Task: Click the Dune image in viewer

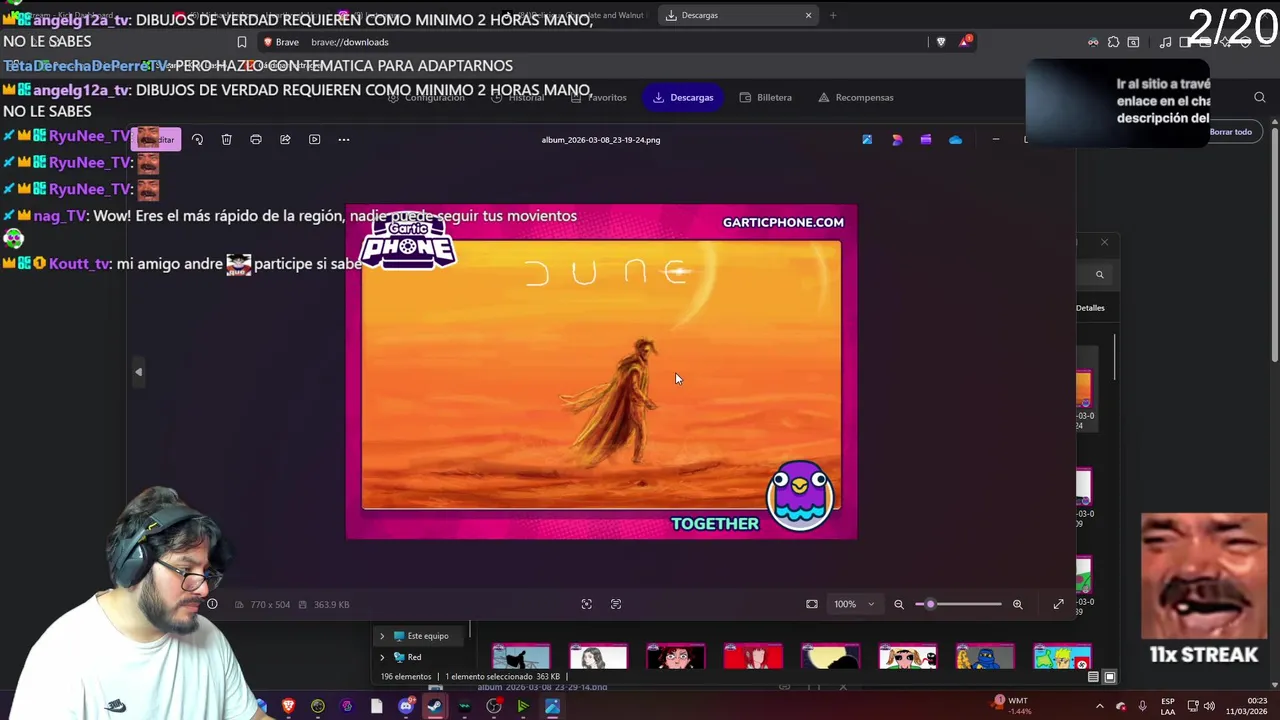Action: pos(601,372)
